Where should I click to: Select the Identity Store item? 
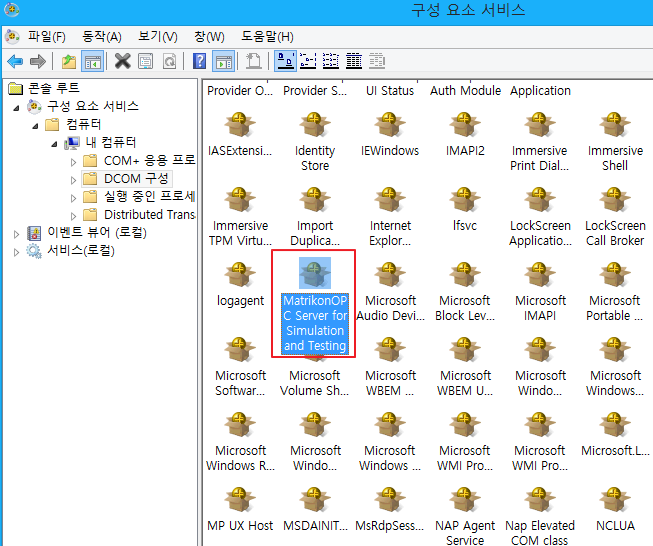(x=315, y=142)
